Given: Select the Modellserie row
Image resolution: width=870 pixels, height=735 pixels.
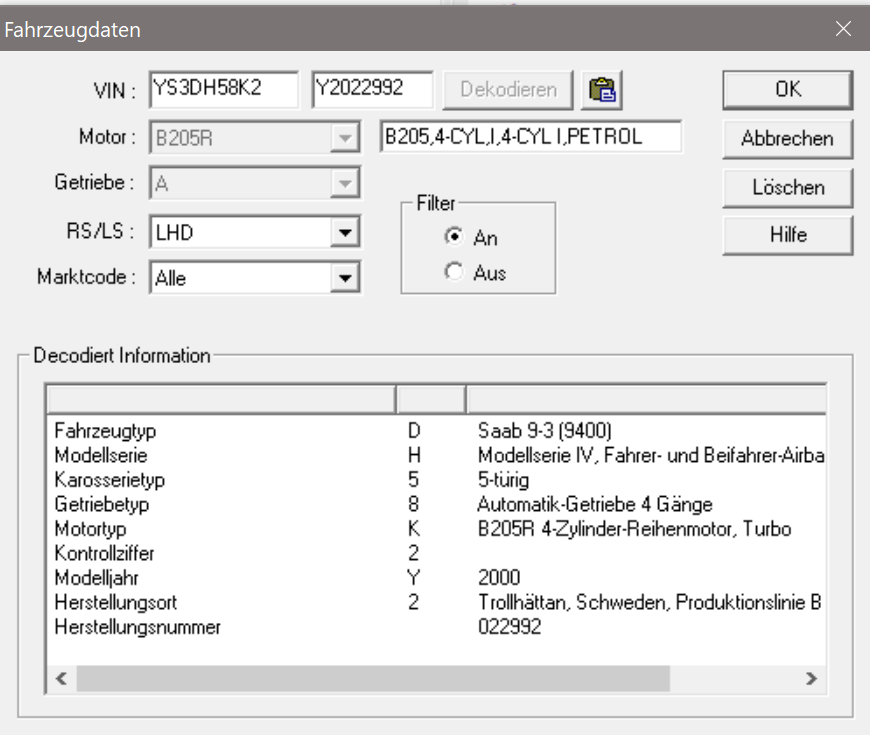Looking at the screenshot, I should coord(437,455).
